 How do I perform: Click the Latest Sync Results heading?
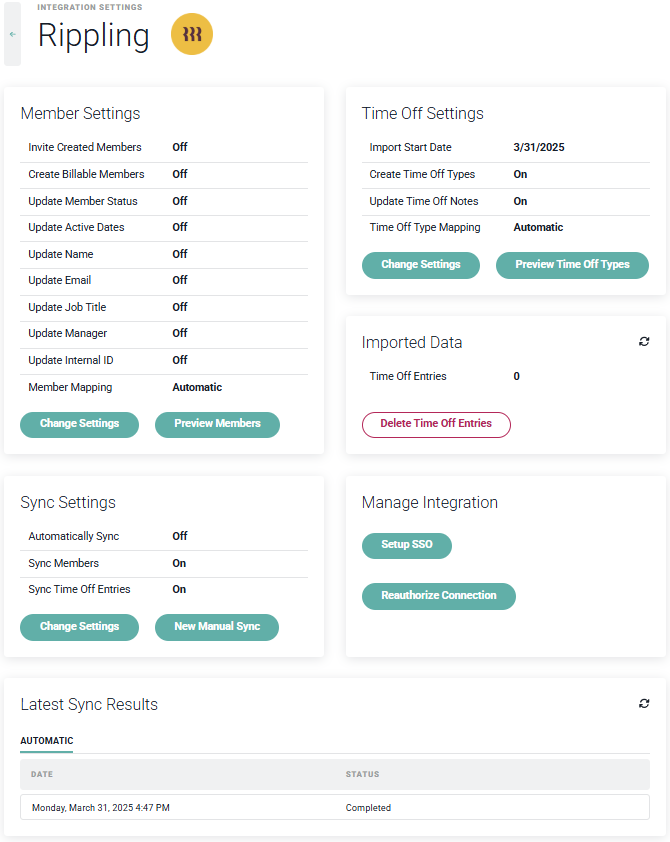89,705
